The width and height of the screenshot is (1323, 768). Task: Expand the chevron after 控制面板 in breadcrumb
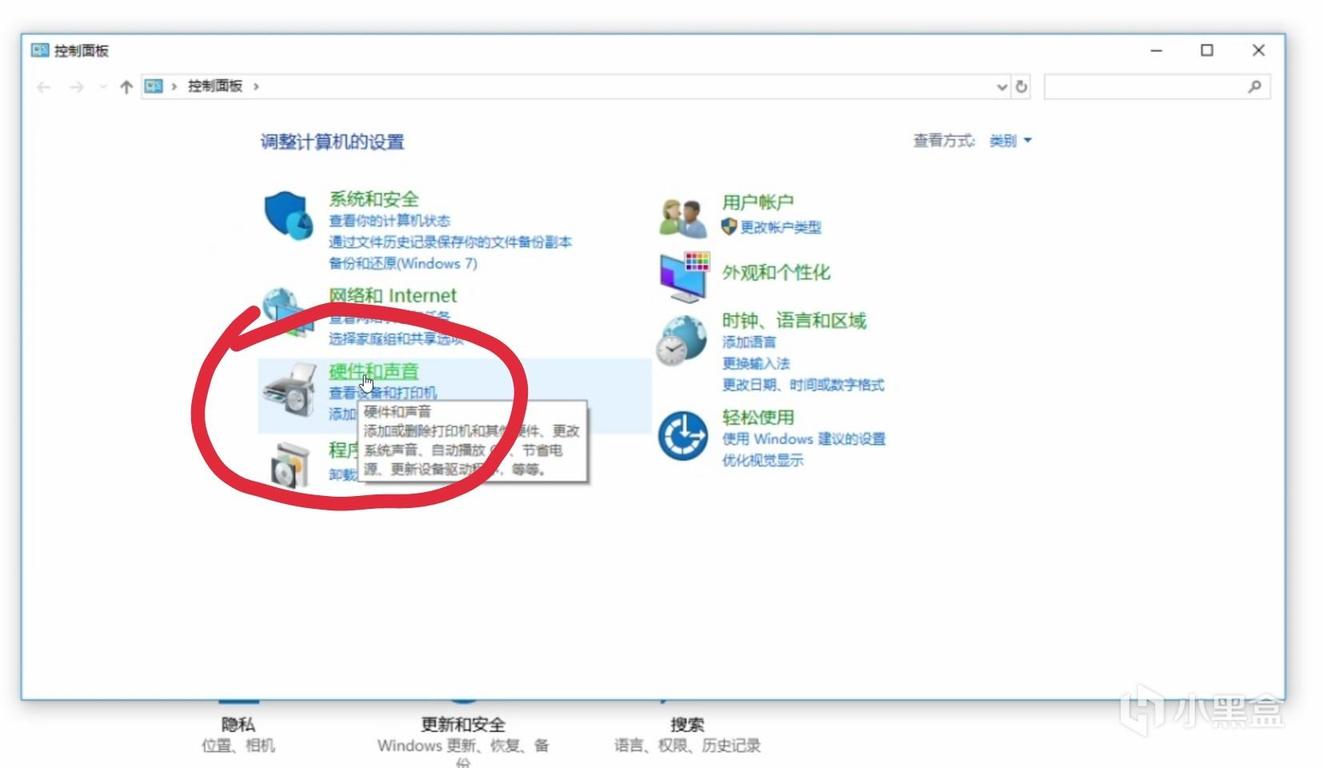coord(256,87)
